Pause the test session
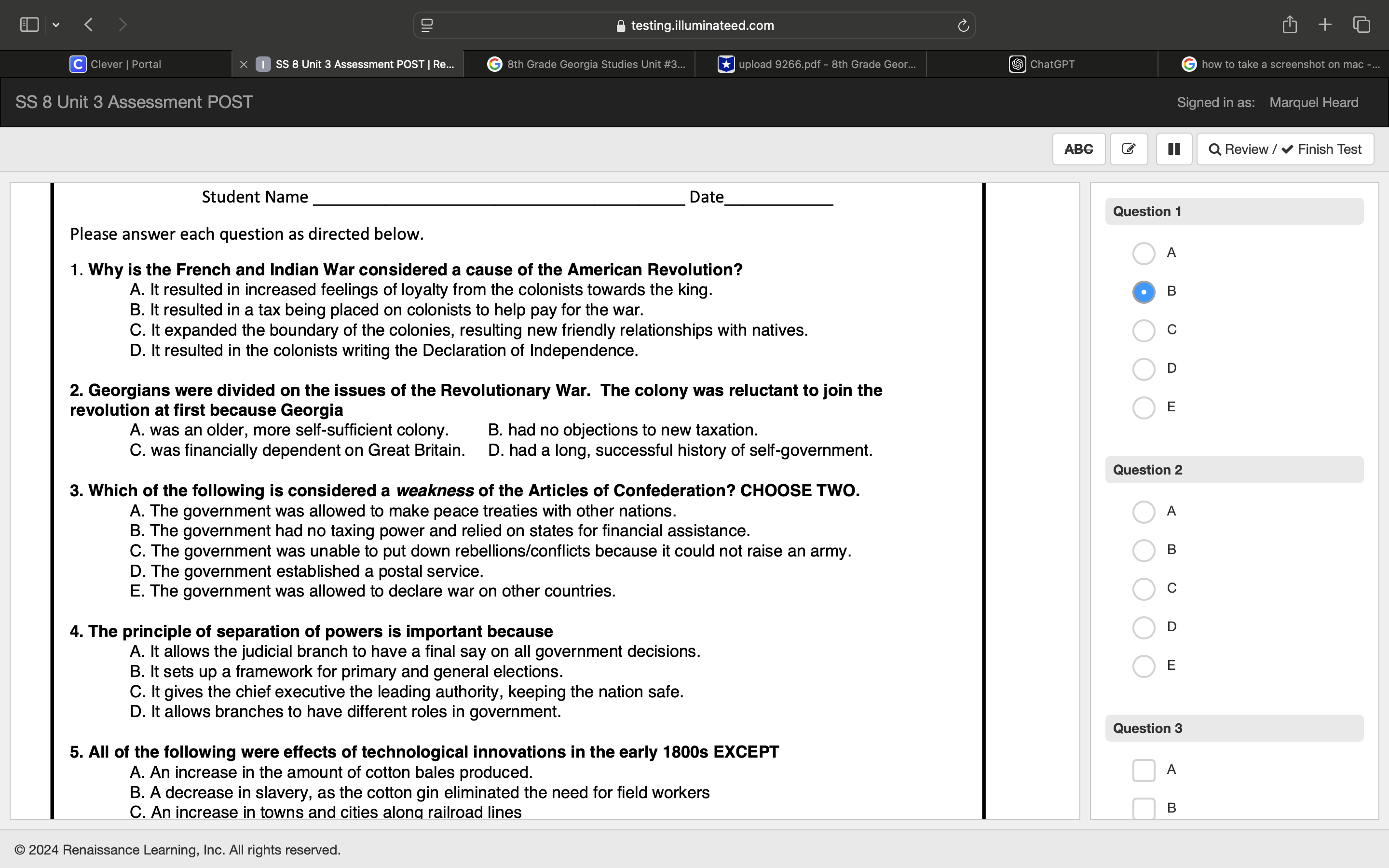 click(1174, 149)
